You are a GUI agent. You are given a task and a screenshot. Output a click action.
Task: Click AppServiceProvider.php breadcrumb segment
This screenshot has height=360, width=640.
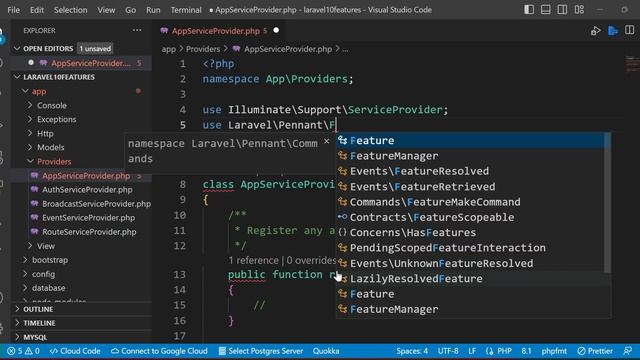coord(288,49)
